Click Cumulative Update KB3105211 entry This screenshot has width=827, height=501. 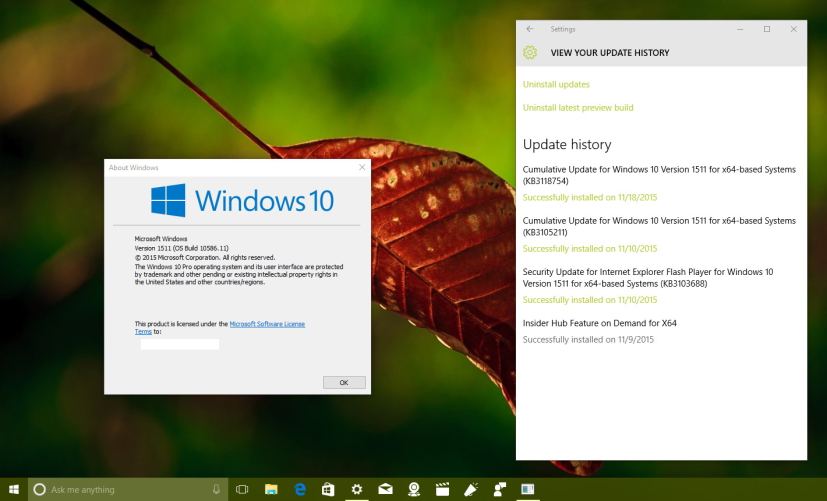click(659, 226)
